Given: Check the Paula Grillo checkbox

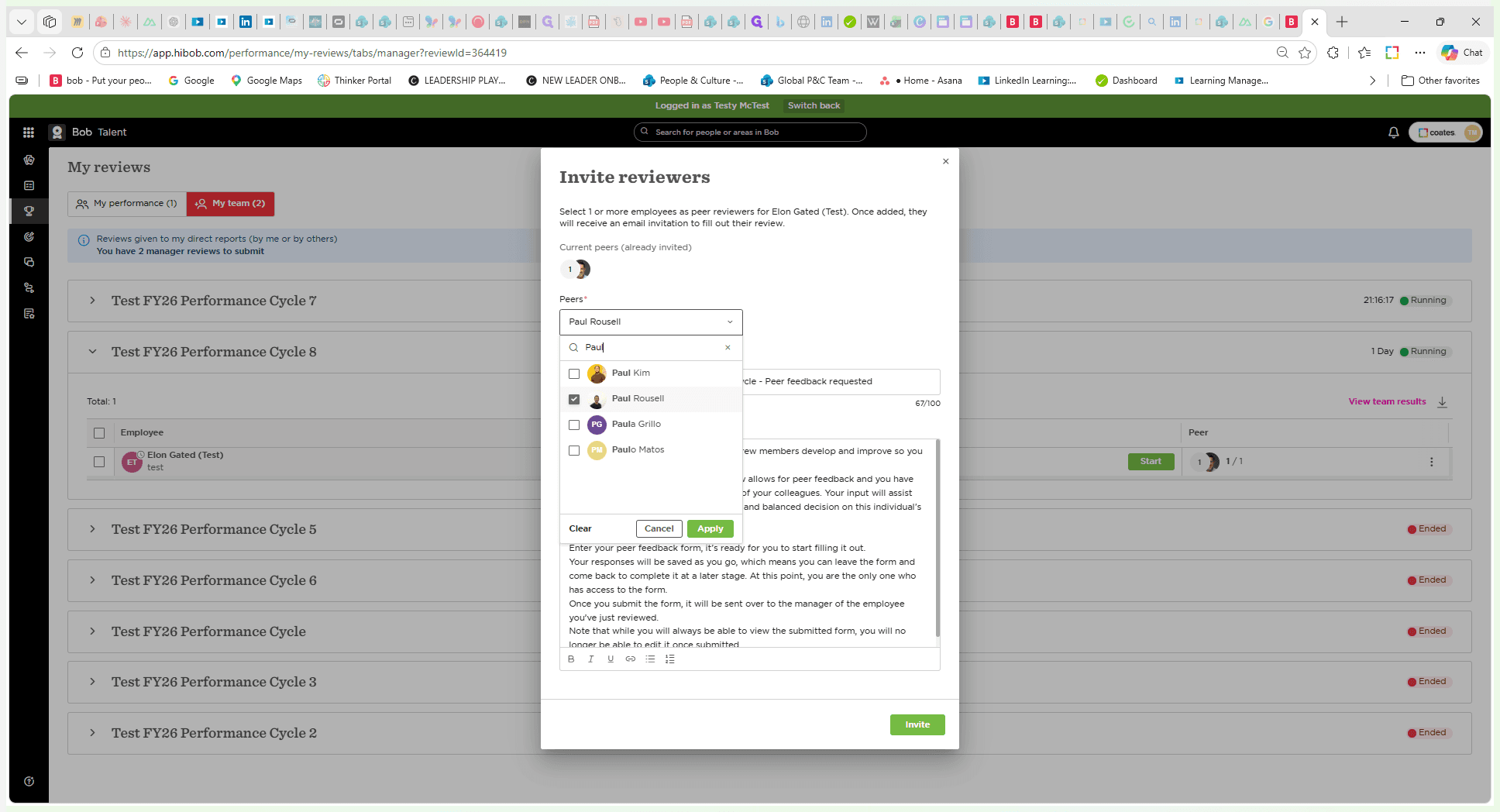Looking at the screenshot, I should pyautogui.click(x=574, y=425).
